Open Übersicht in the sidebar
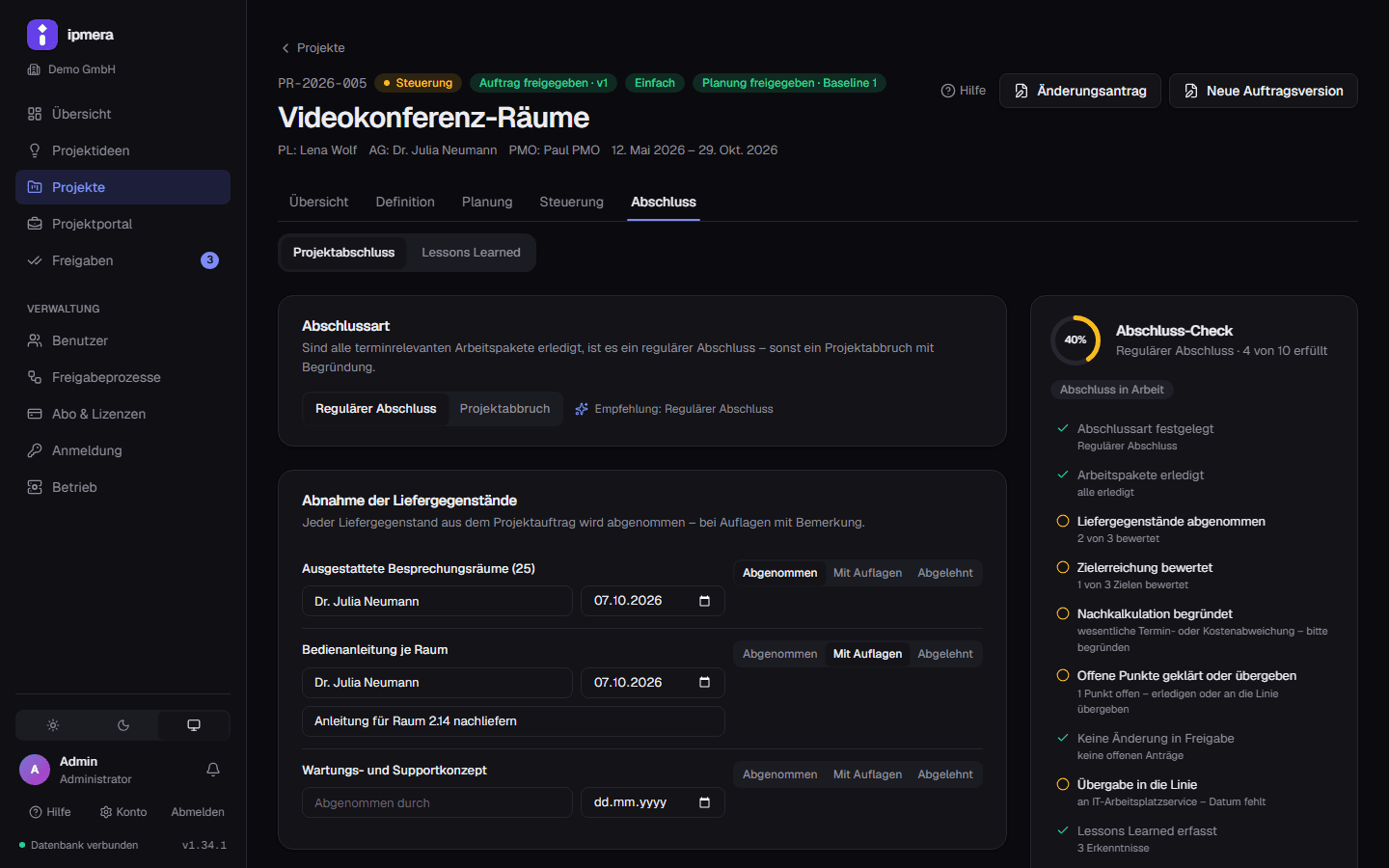 point(123,114)
